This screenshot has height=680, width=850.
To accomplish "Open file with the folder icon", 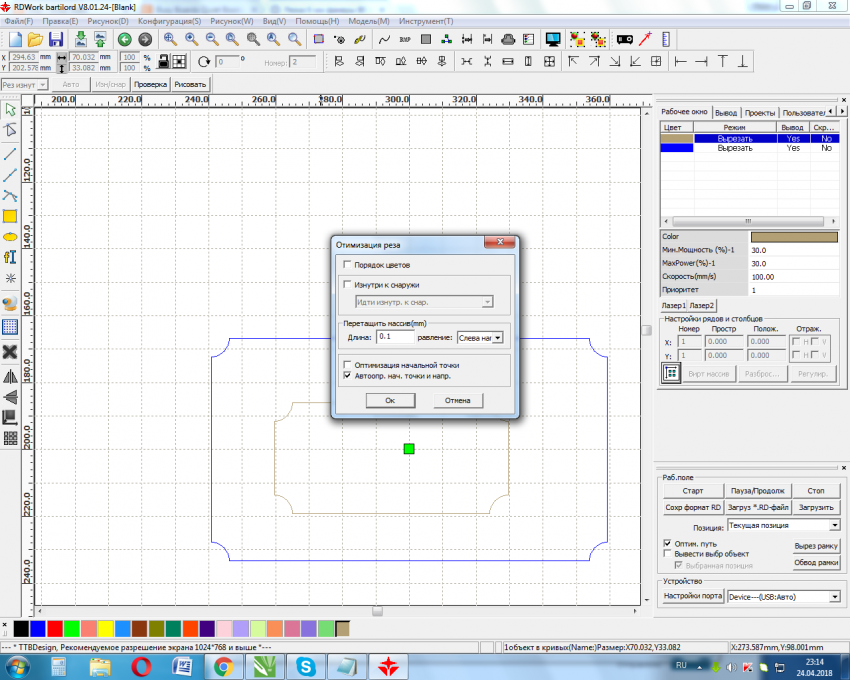I will [35, 39].
